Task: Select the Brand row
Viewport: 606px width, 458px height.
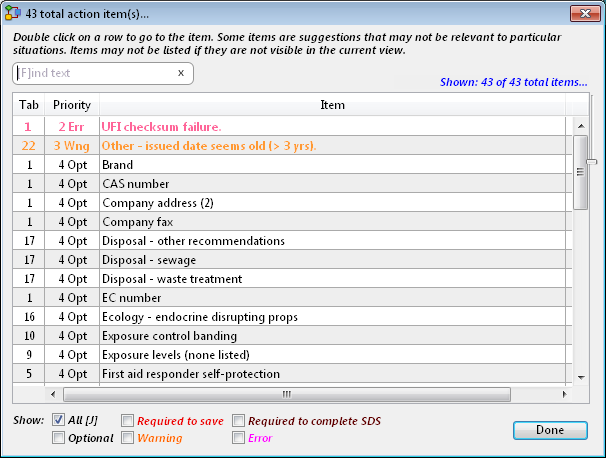Action: pyautogui.click(x=292, y=164)
